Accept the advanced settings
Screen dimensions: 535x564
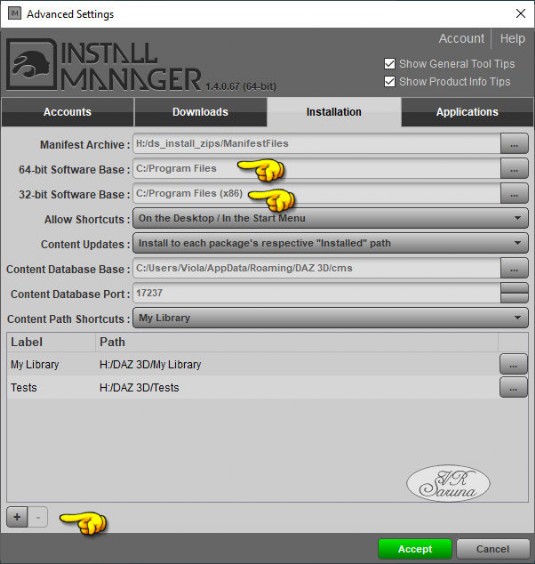(415, 549)
